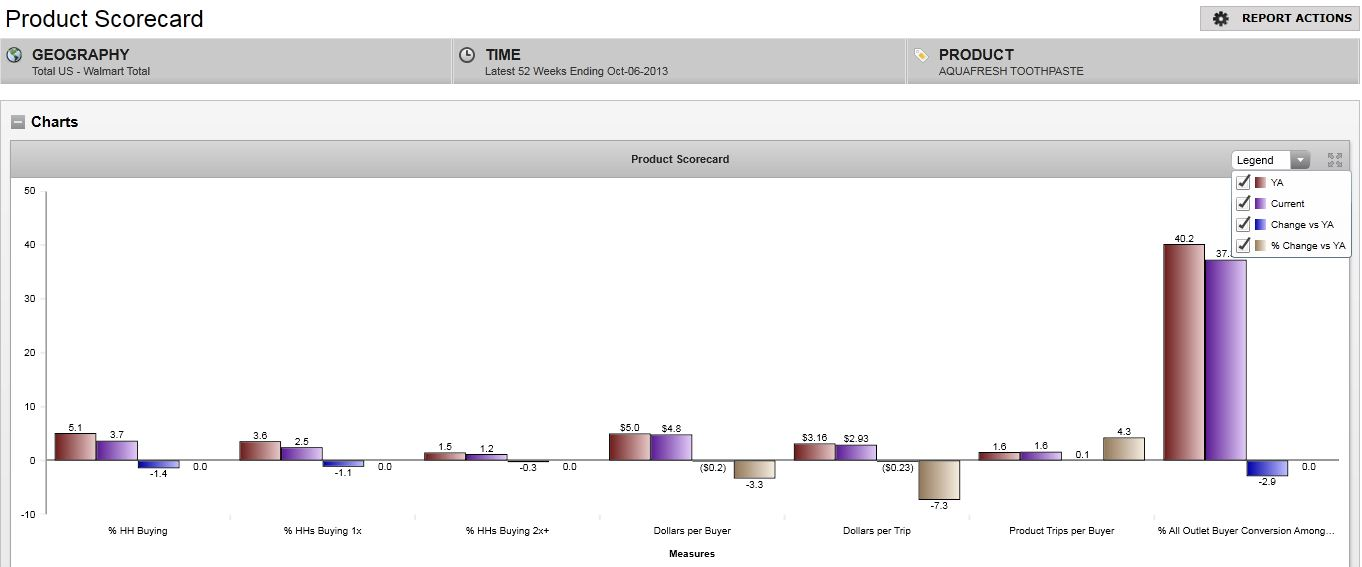The height and width of the screenshot is (567, 1362).
Task: Open the Legend dropdown arrow
Action: point(1299,160)
